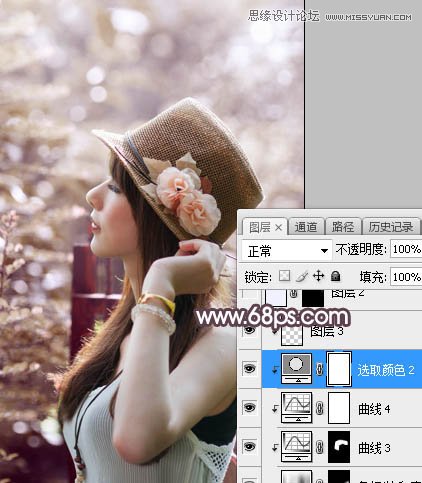This screenshot has width=422, height=483.
Task: Click the clipping arrow icon on 曲线 3
Action: [x=275, y=447]
